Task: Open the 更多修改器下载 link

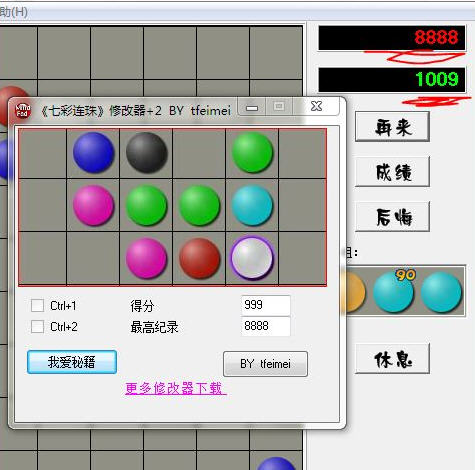Action: pos(176,388)
